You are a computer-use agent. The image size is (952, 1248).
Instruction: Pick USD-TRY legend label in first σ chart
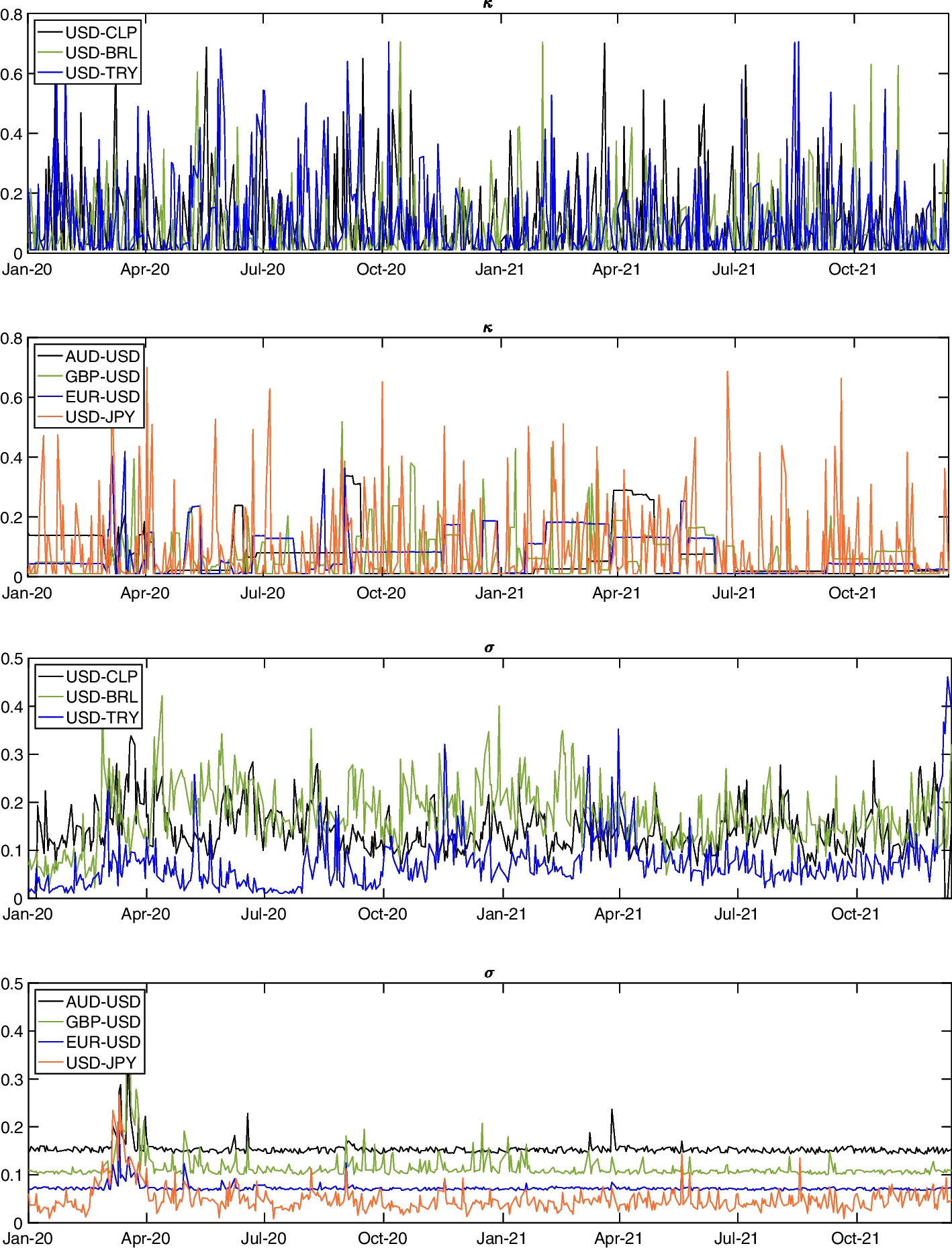click(x=102, y=717)
